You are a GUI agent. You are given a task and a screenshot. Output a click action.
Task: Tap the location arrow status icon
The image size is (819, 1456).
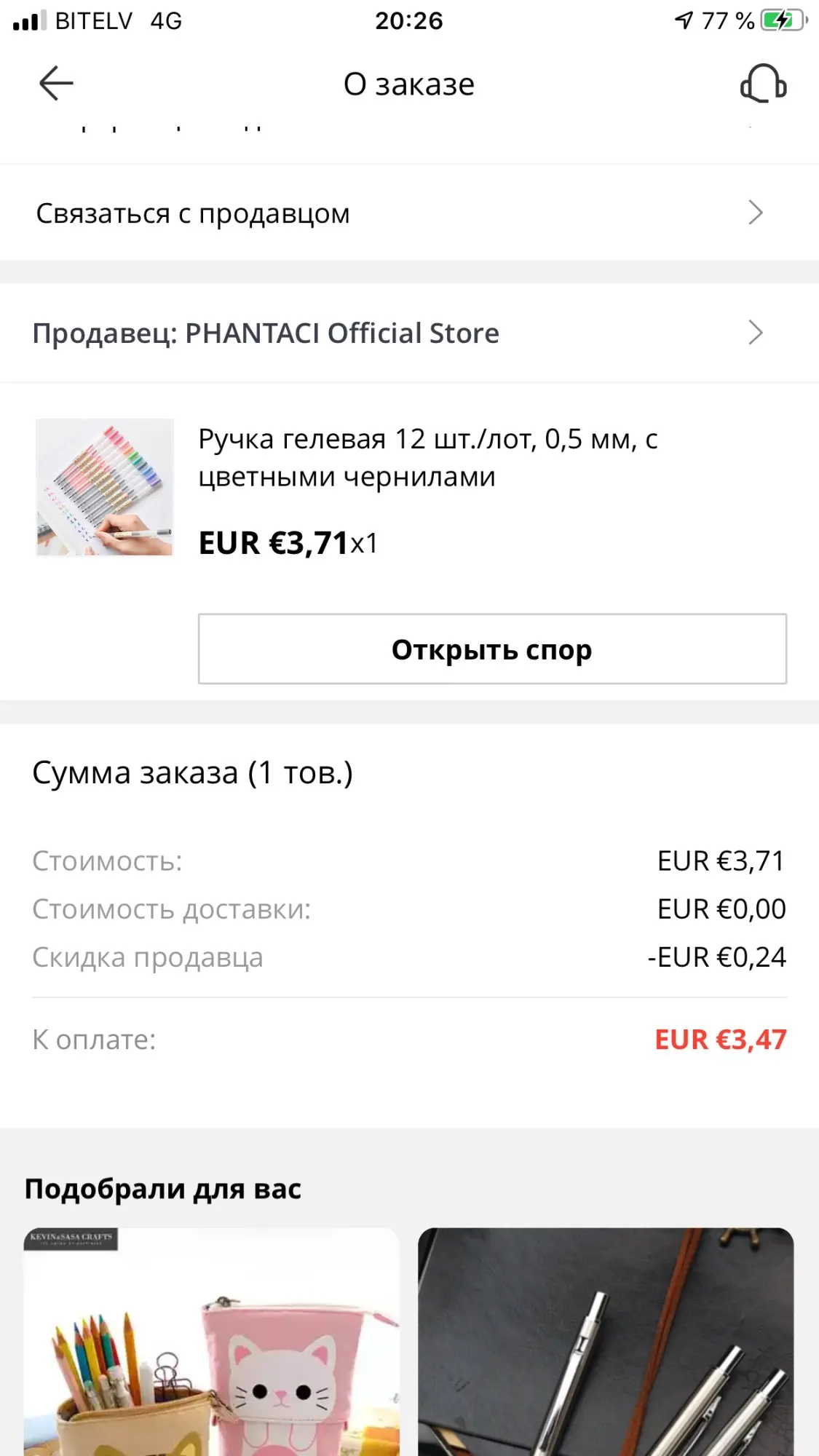(x=684, y=20)
